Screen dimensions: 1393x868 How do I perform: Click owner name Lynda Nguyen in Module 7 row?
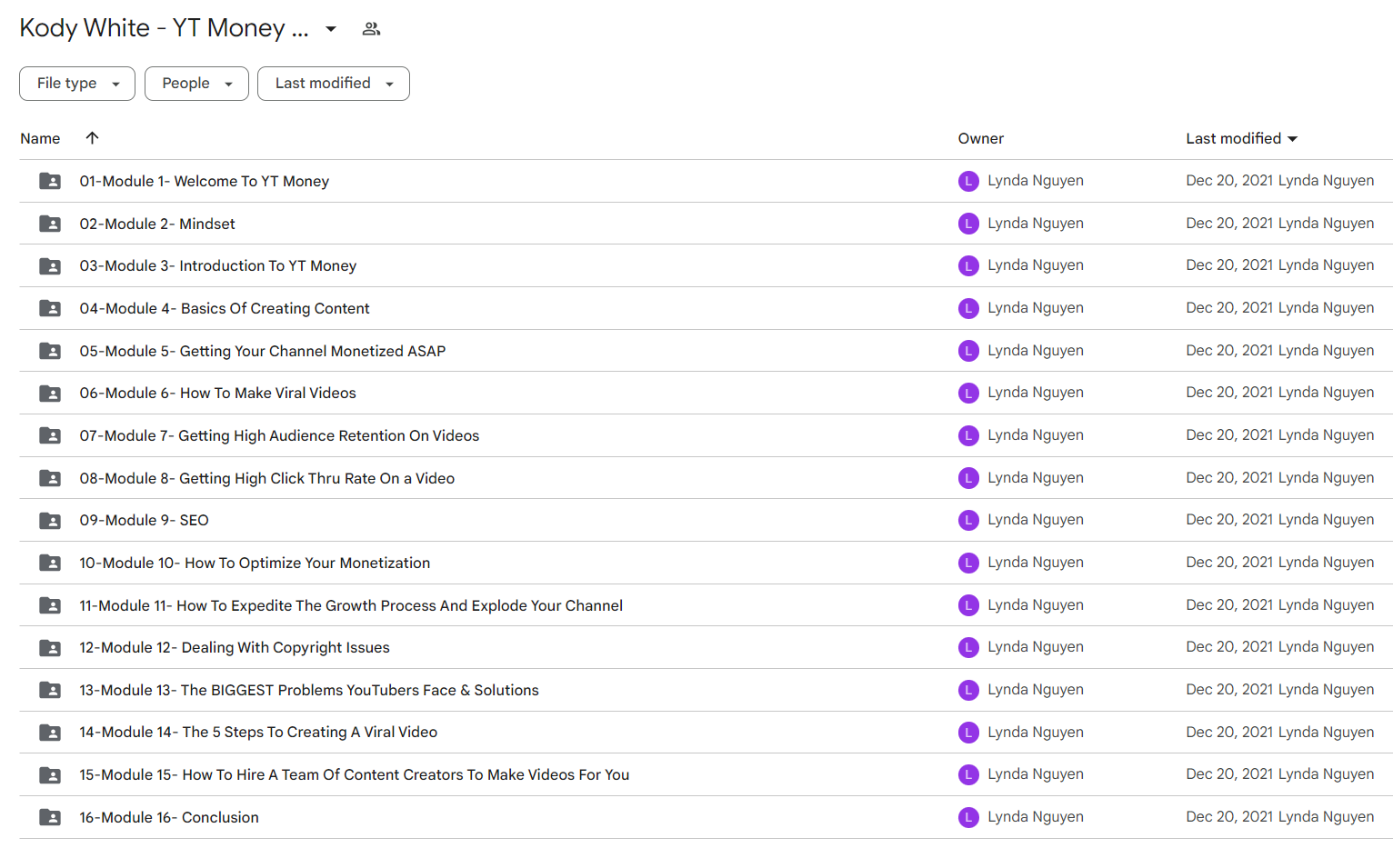(1036, 435)
